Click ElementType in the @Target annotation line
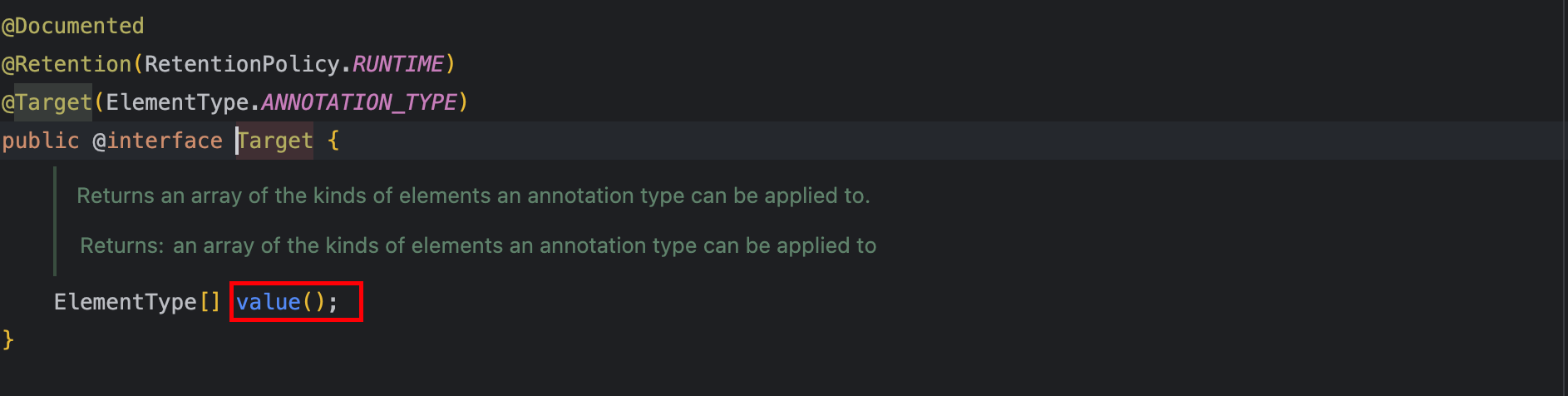 coord(177,102)
